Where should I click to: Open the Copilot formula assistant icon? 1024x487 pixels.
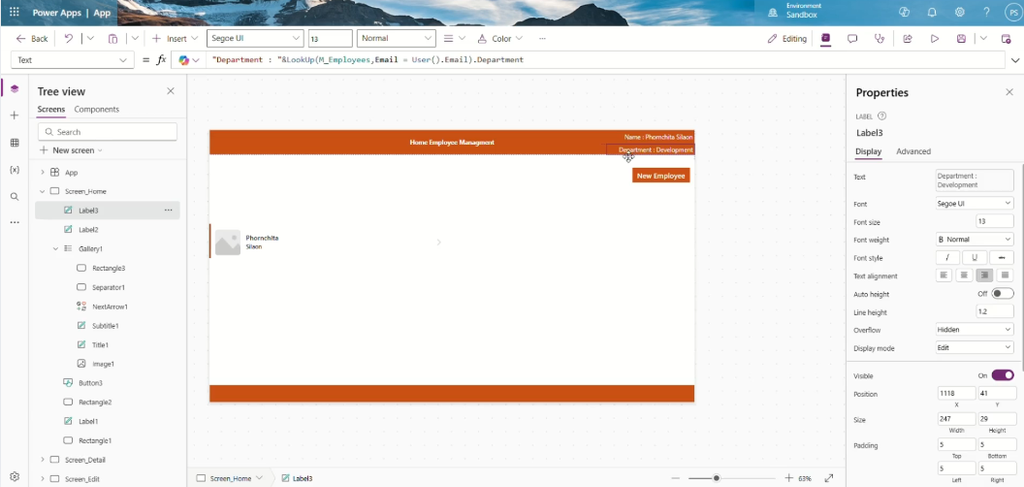tap(184, 60)
